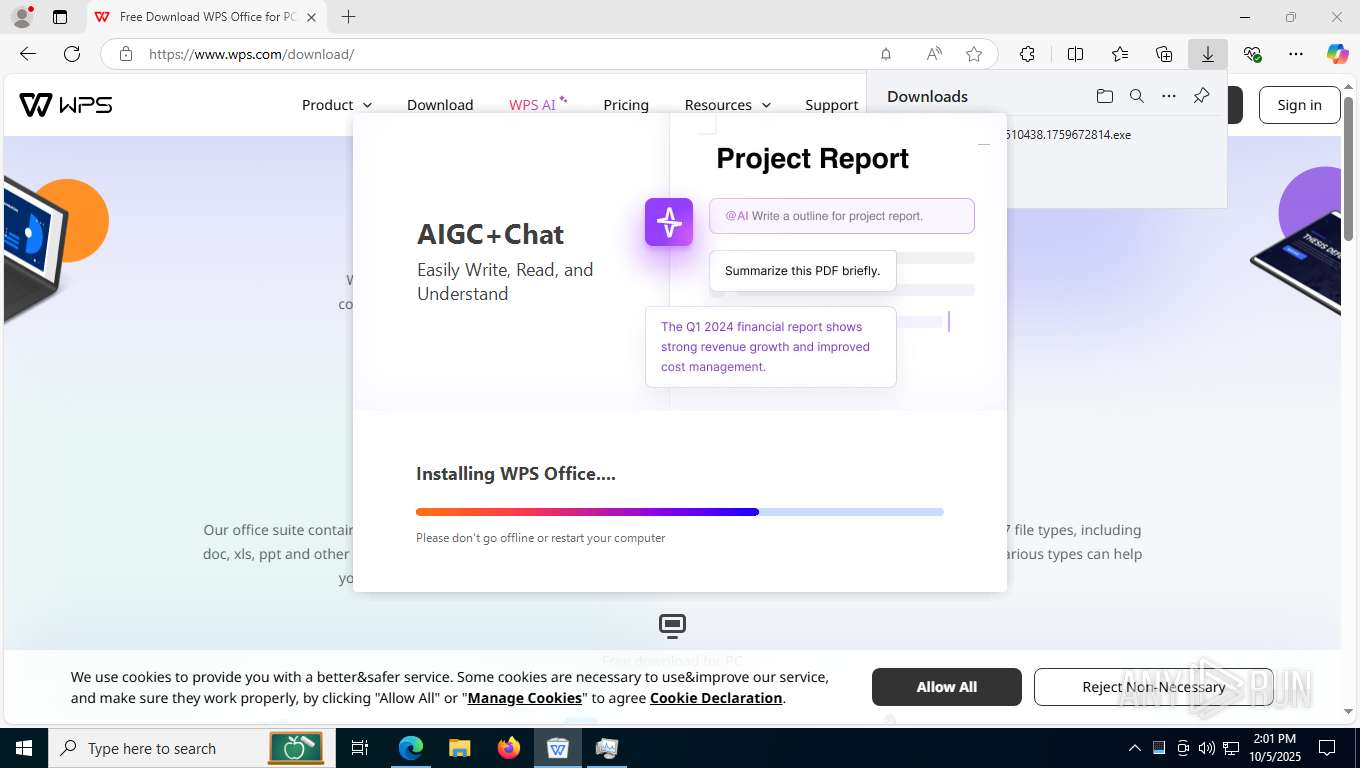Open the Extensions puzzle icon
The height and width of the screenshot is (768, 1360).
pyautogui.click(x=1027, y=54)
